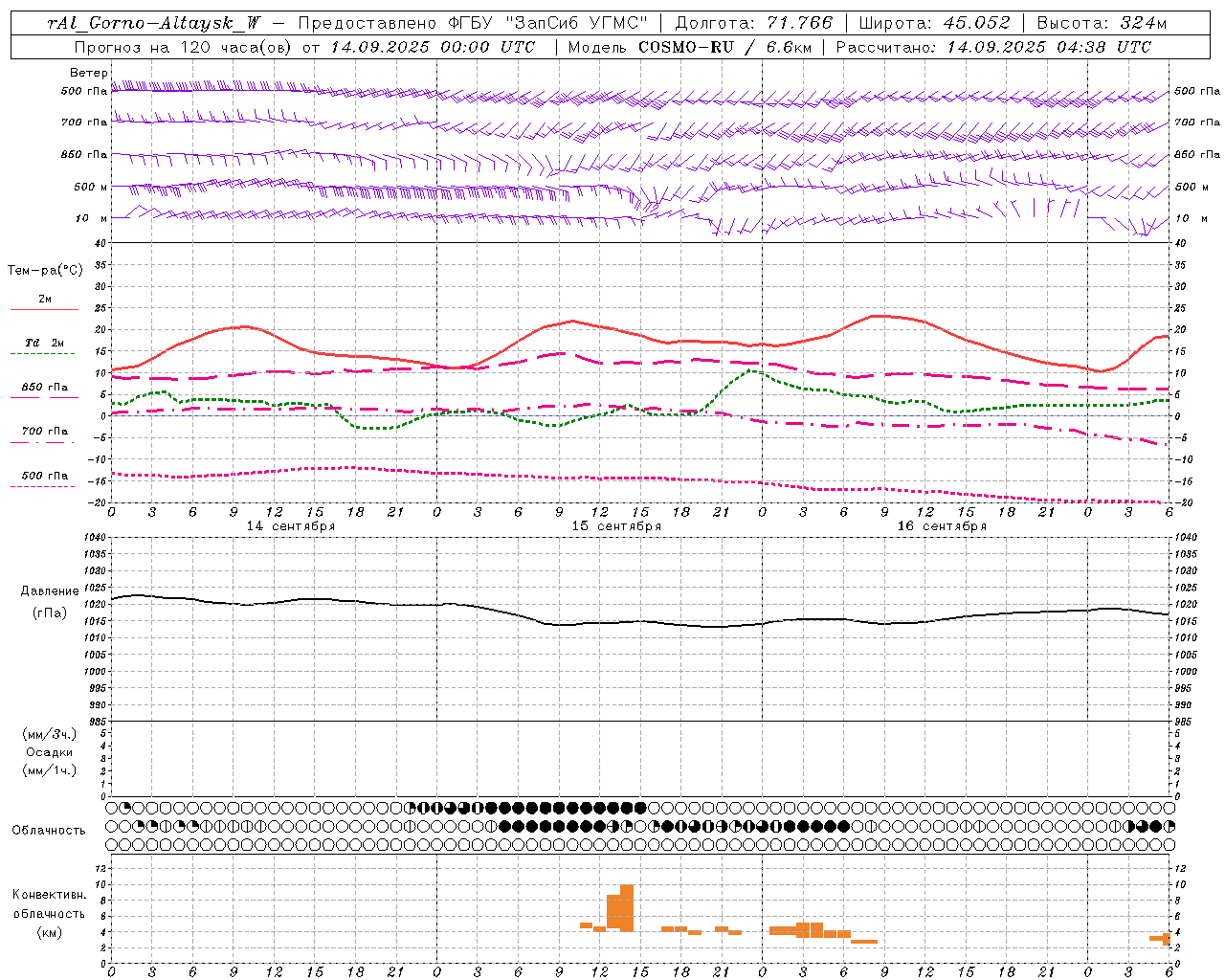Click the Рассчитано: 14.09.2025 04:38 UTC text
This screenshot has width=1225, height=980.
[993, 47]
